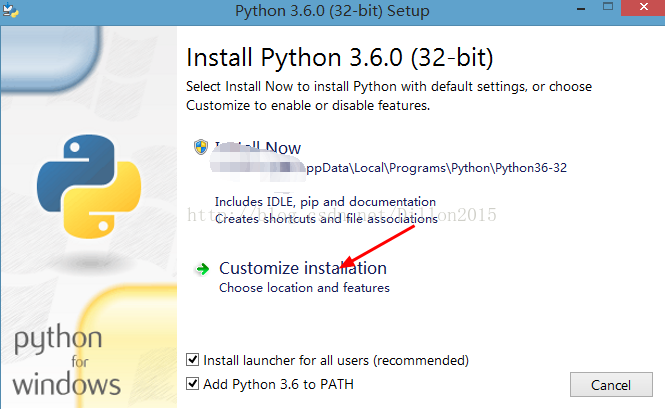The image size is (665, 409).
Task: Click the Python36-32 install path text
Action: pos(436,168)
